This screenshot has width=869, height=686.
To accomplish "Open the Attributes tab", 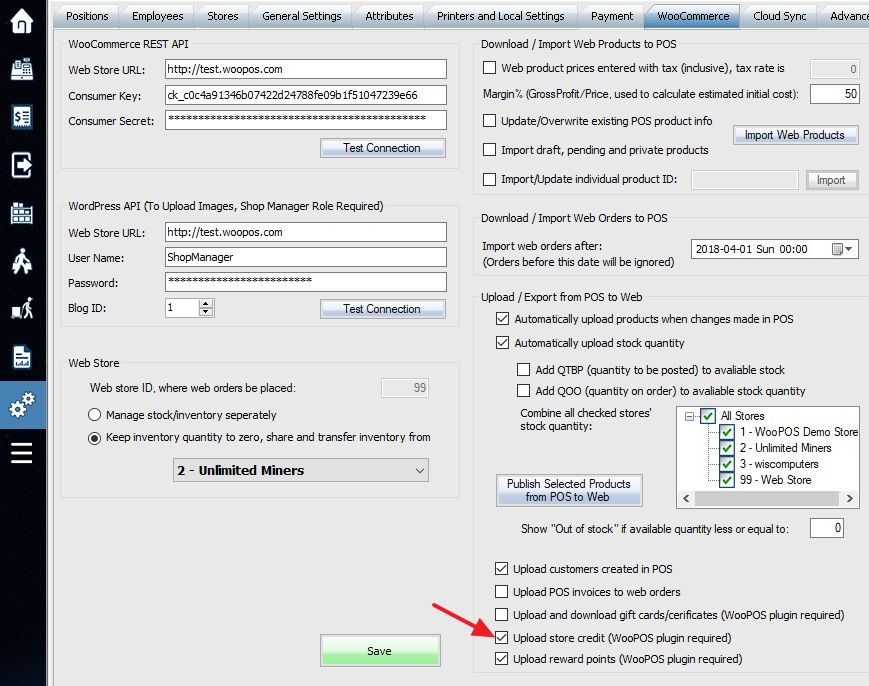I will click(389, 16).
